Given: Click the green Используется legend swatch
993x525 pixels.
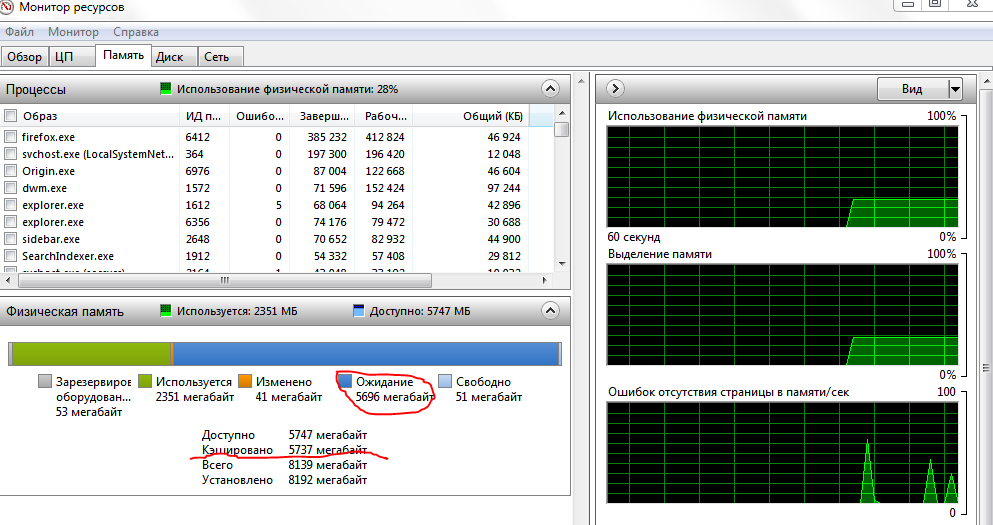Looking at the screenshot, I should [145, 381].
